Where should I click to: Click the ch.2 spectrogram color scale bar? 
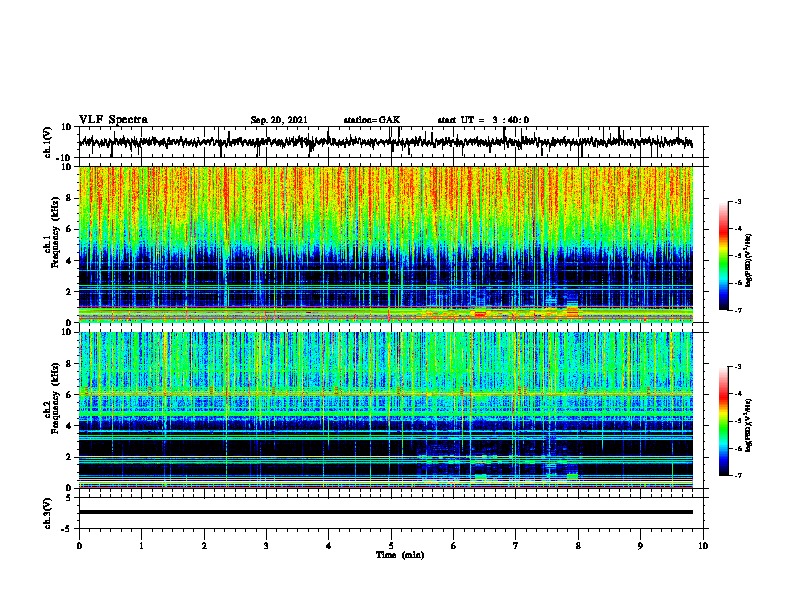tap(724, 421)
